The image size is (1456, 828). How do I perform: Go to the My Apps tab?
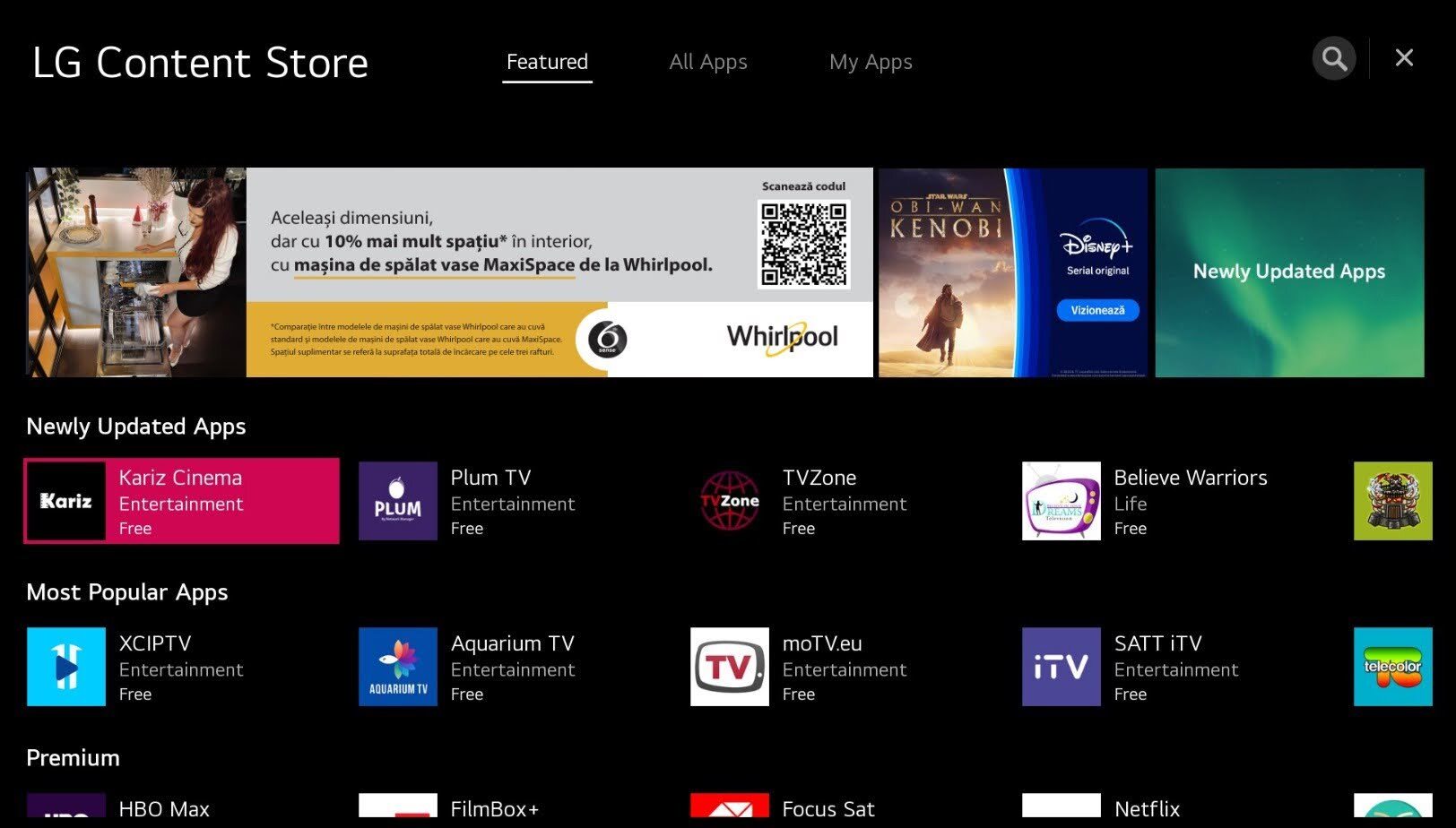(x=870, y=62)
